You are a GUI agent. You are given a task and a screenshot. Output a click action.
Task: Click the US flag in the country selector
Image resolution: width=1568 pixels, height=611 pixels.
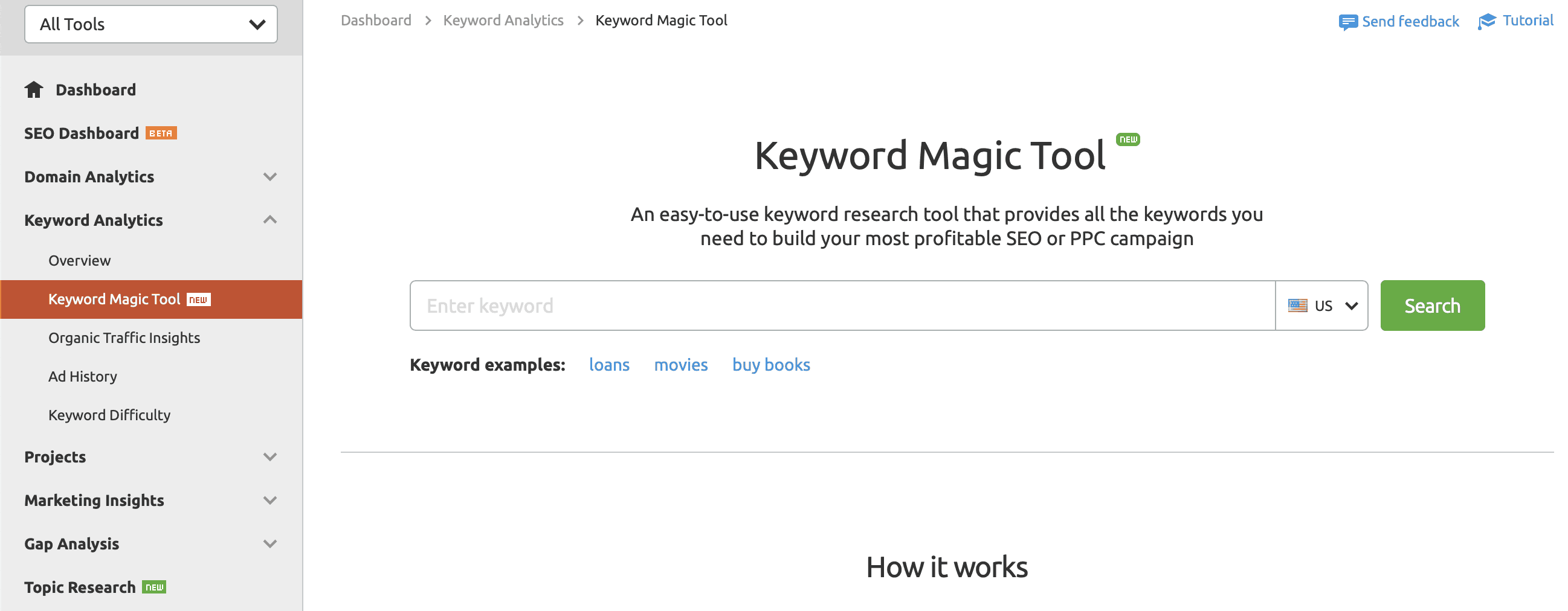coord(1298,305)
